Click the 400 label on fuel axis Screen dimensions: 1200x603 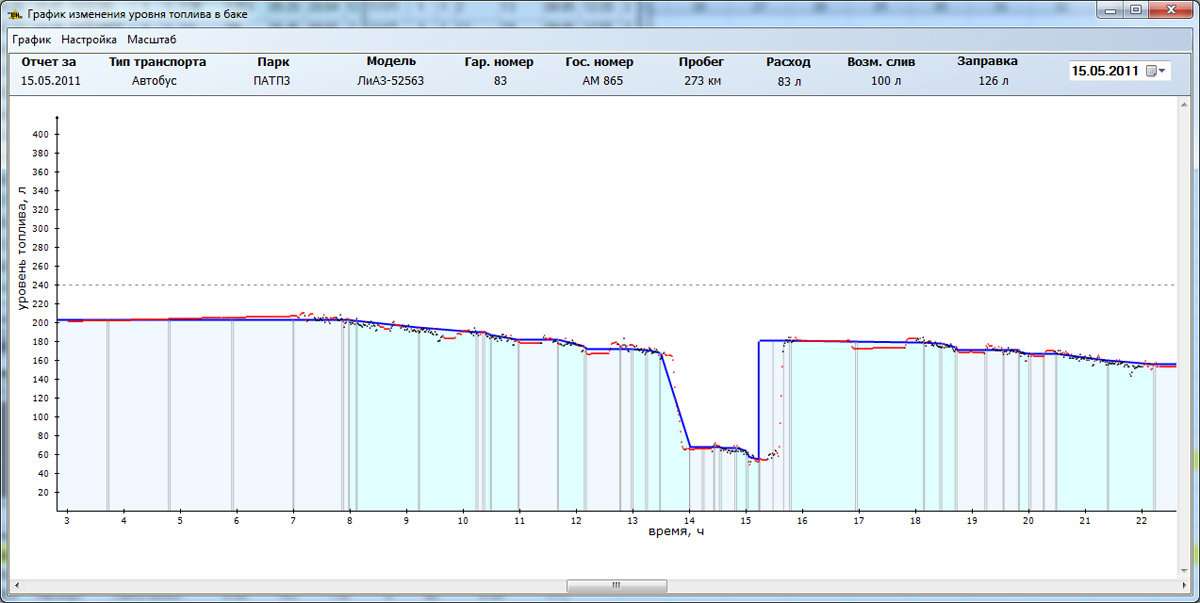click(x=42, y=134)
